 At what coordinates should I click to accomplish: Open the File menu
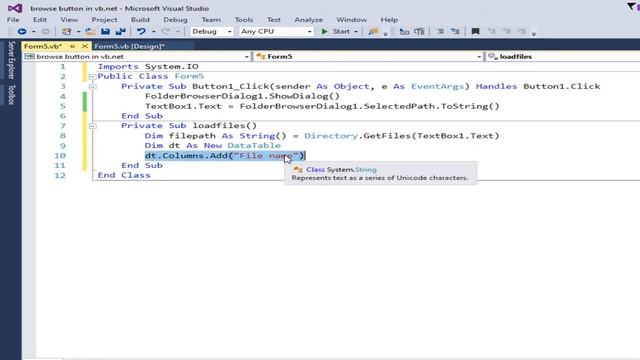click(x=13, y=20)
